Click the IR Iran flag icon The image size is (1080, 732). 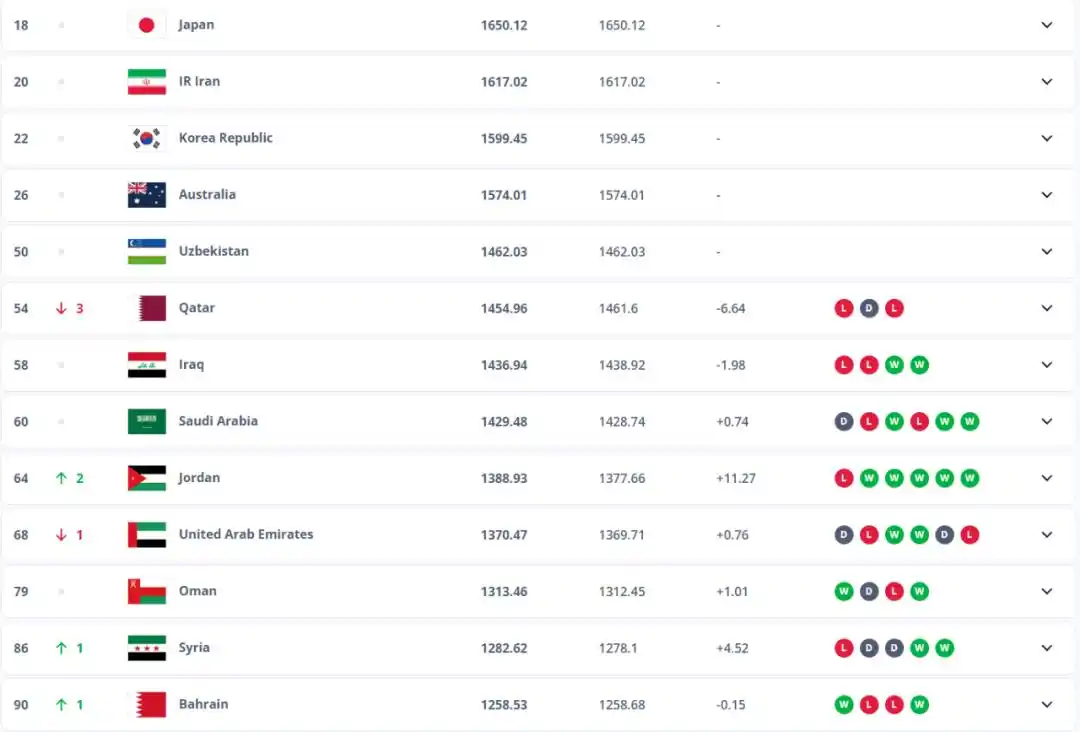(147, 82)
